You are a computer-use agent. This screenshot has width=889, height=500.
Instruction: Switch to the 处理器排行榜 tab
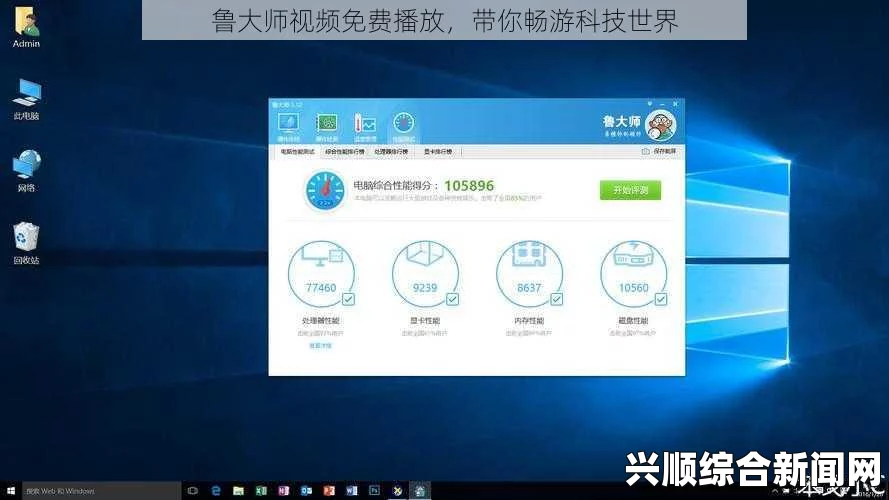click(391, 152)
